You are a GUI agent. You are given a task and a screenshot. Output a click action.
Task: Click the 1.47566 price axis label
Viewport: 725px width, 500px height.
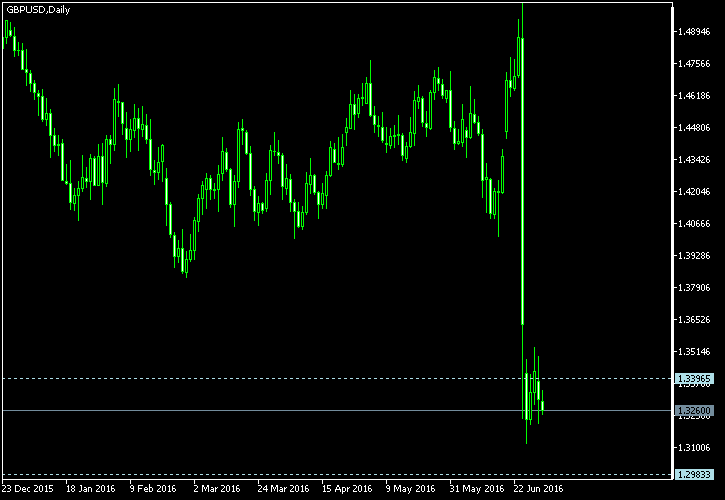click(x=694, y=64)
